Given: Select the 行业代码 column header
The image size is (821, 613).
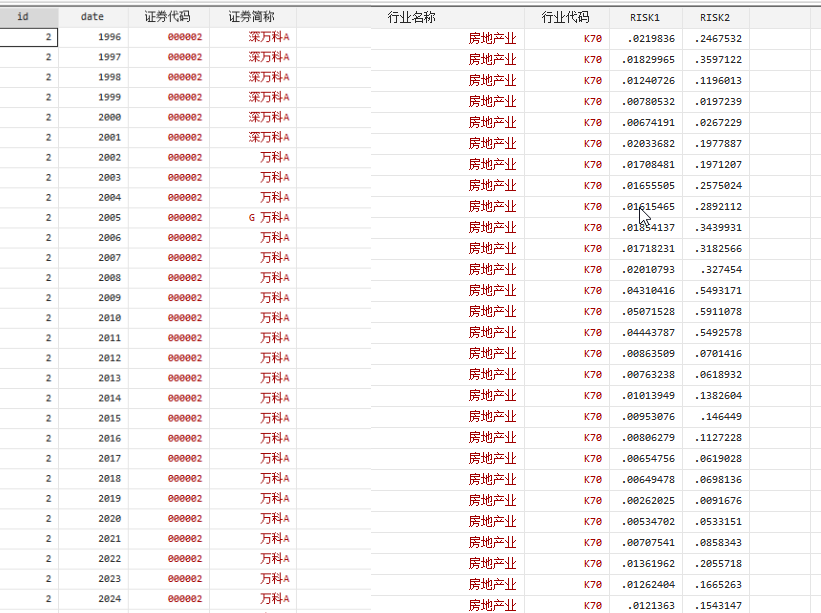Looking at the screenshot, I should tap(565, 18).
